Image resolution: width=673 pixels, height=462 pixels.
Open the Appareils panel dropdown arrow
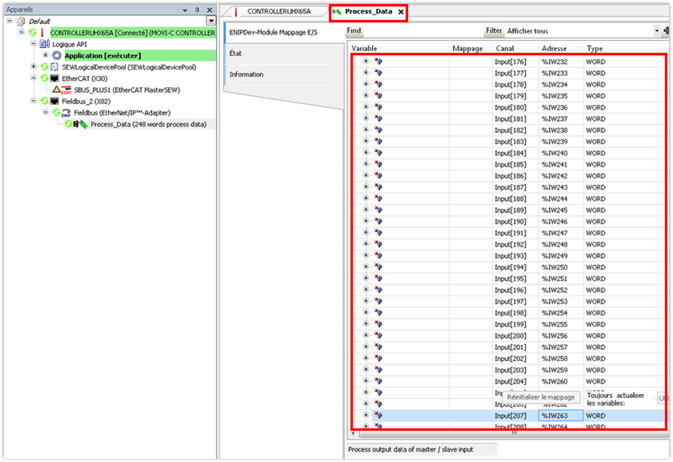187,9
